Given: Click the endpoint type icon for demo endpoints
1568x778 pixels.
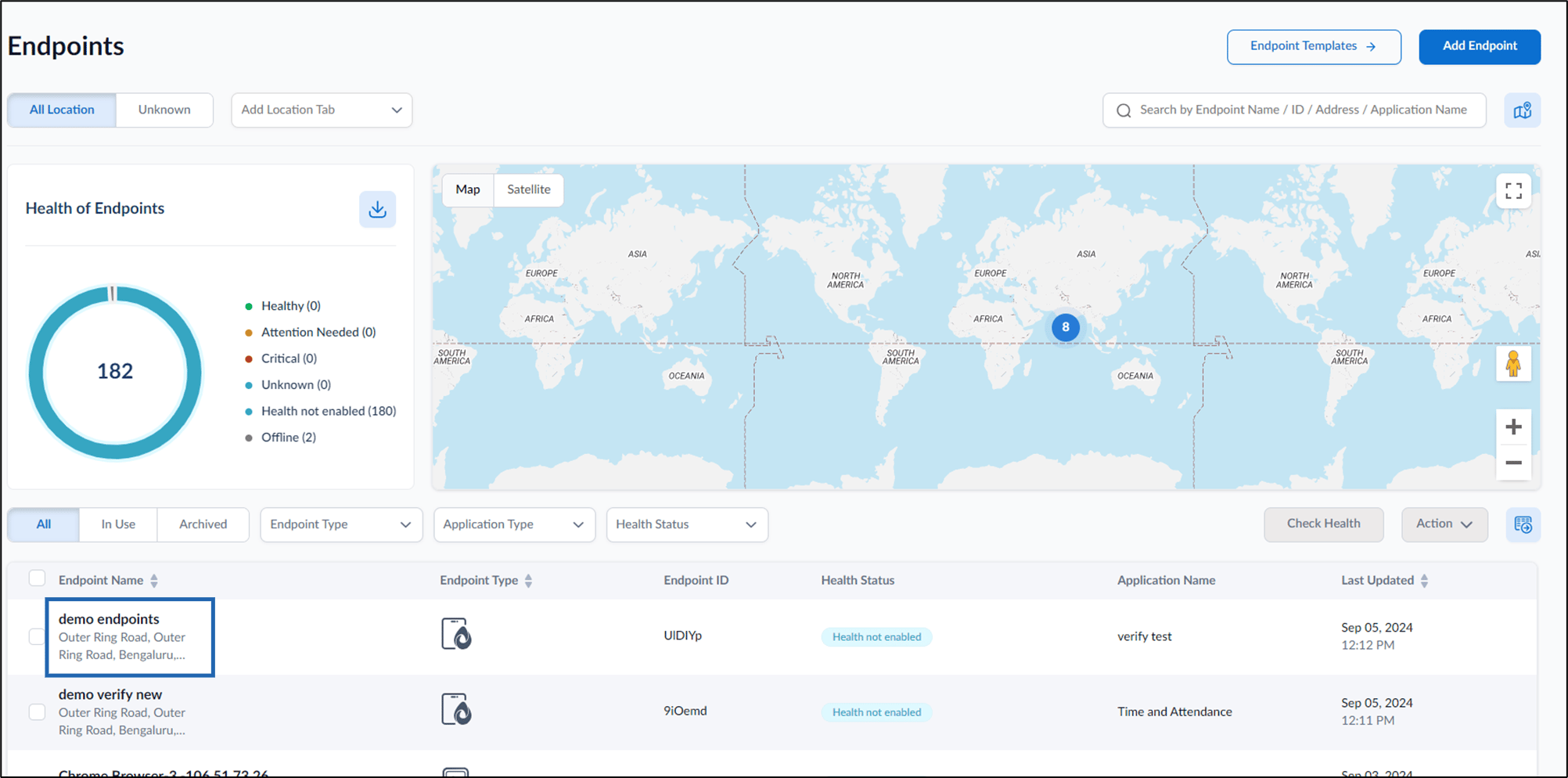Looking at the screenshot, I should [x=456, y=634].
